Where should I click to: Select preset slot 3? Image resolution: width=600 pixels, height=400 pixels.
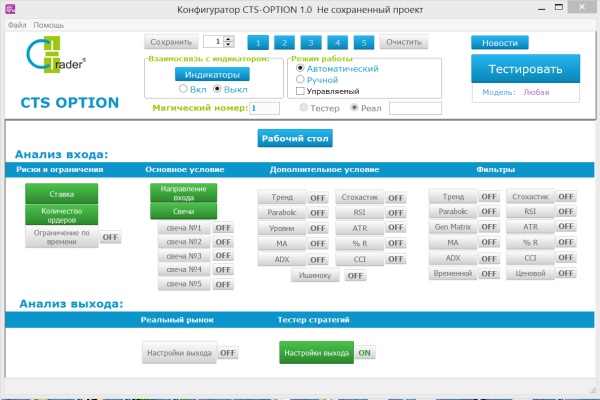coord(311,42)
